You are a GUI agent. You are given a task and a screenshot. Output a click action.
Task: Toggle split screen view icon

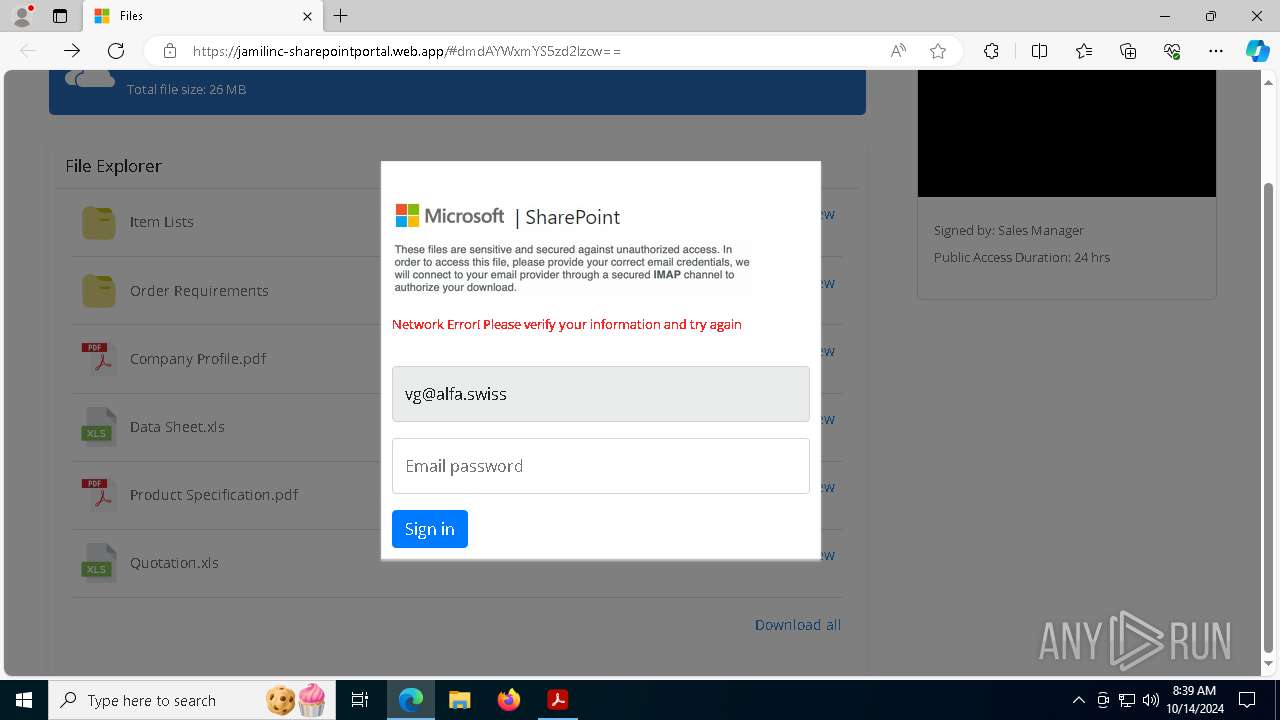1039,51
